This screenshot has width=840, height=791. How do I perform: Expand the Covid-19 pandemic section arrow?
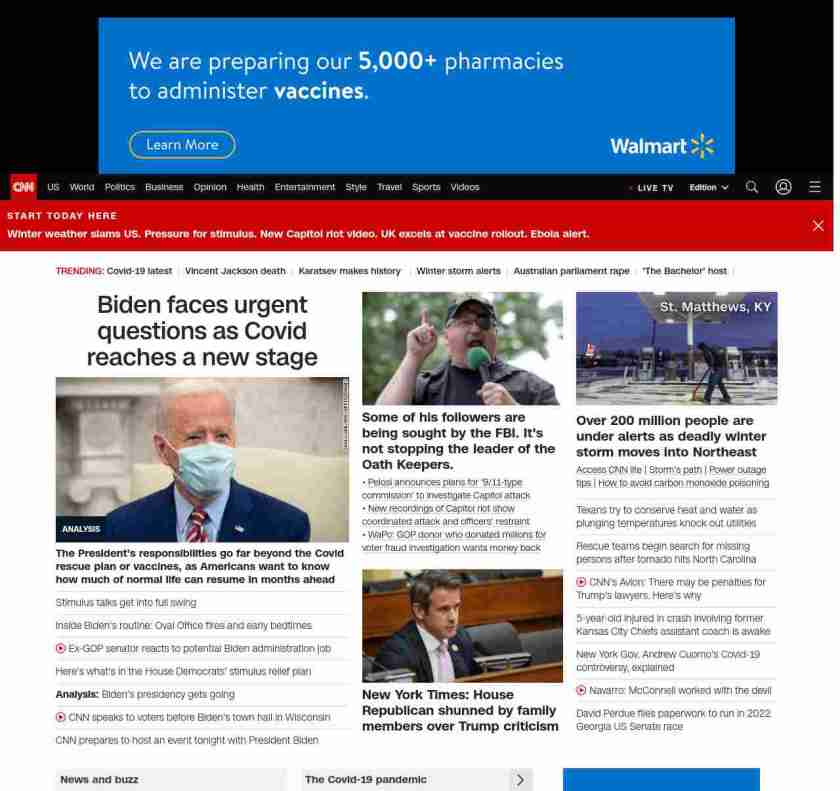(x=519, y=780)
